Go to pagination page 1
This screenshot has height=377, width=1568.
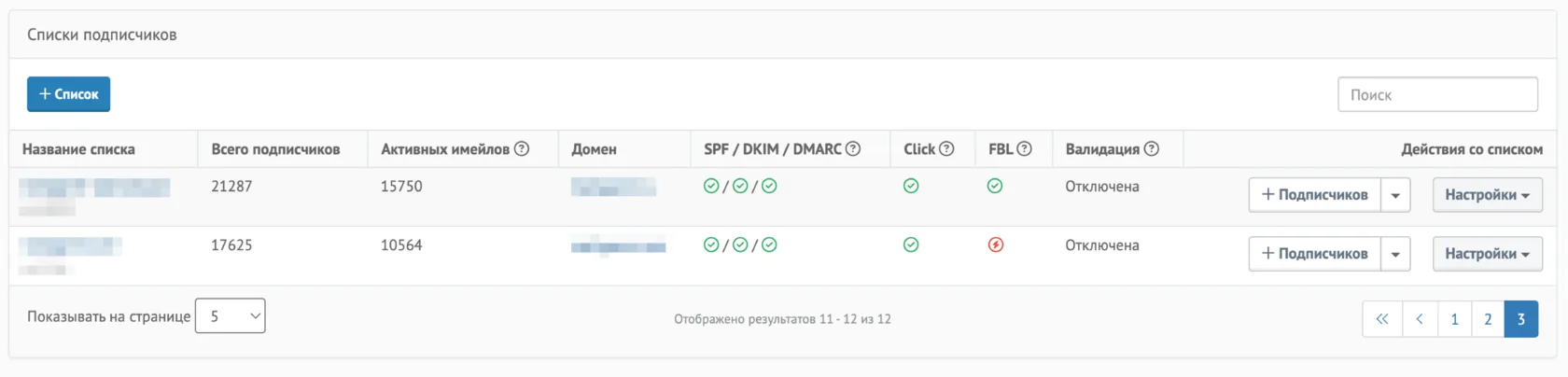tap(1454, 319)
